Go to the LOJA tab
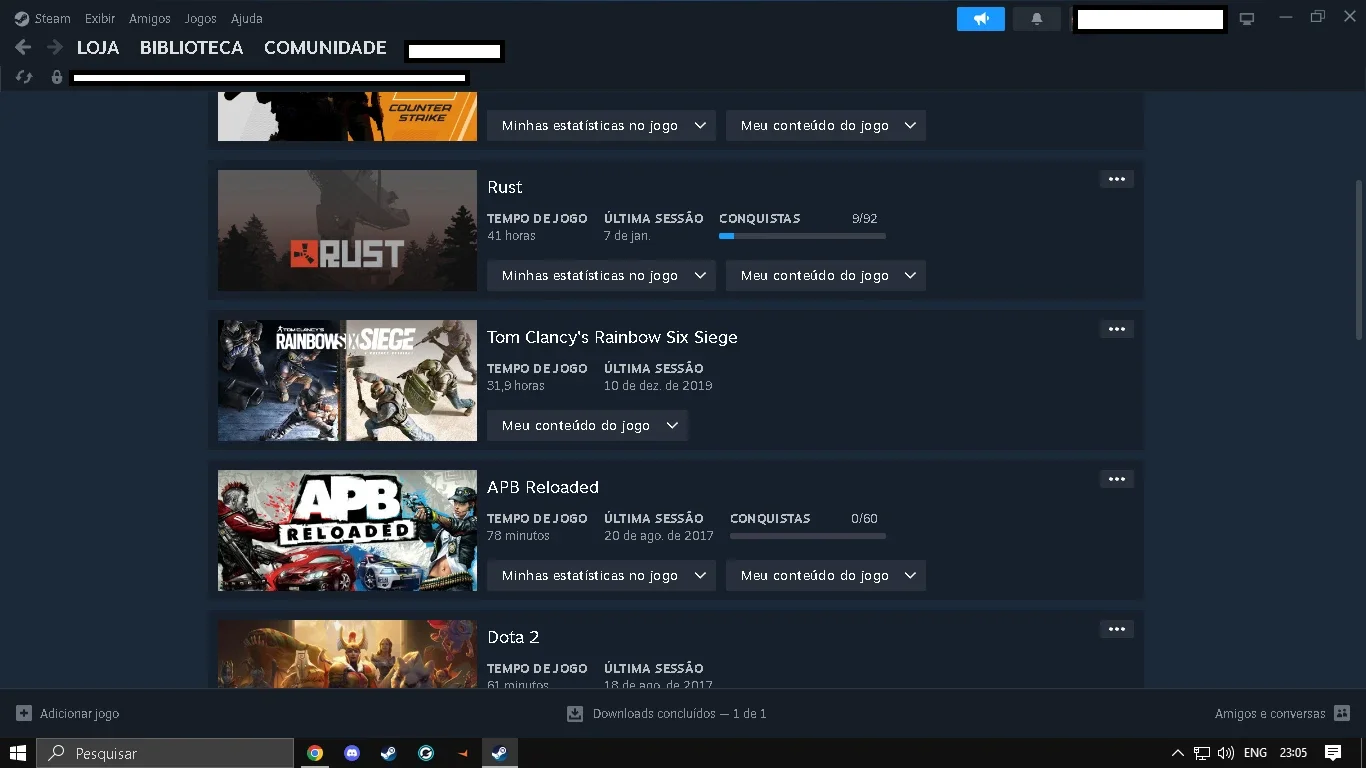Viewport: 1366px width, 768px height. click(98, 48)
